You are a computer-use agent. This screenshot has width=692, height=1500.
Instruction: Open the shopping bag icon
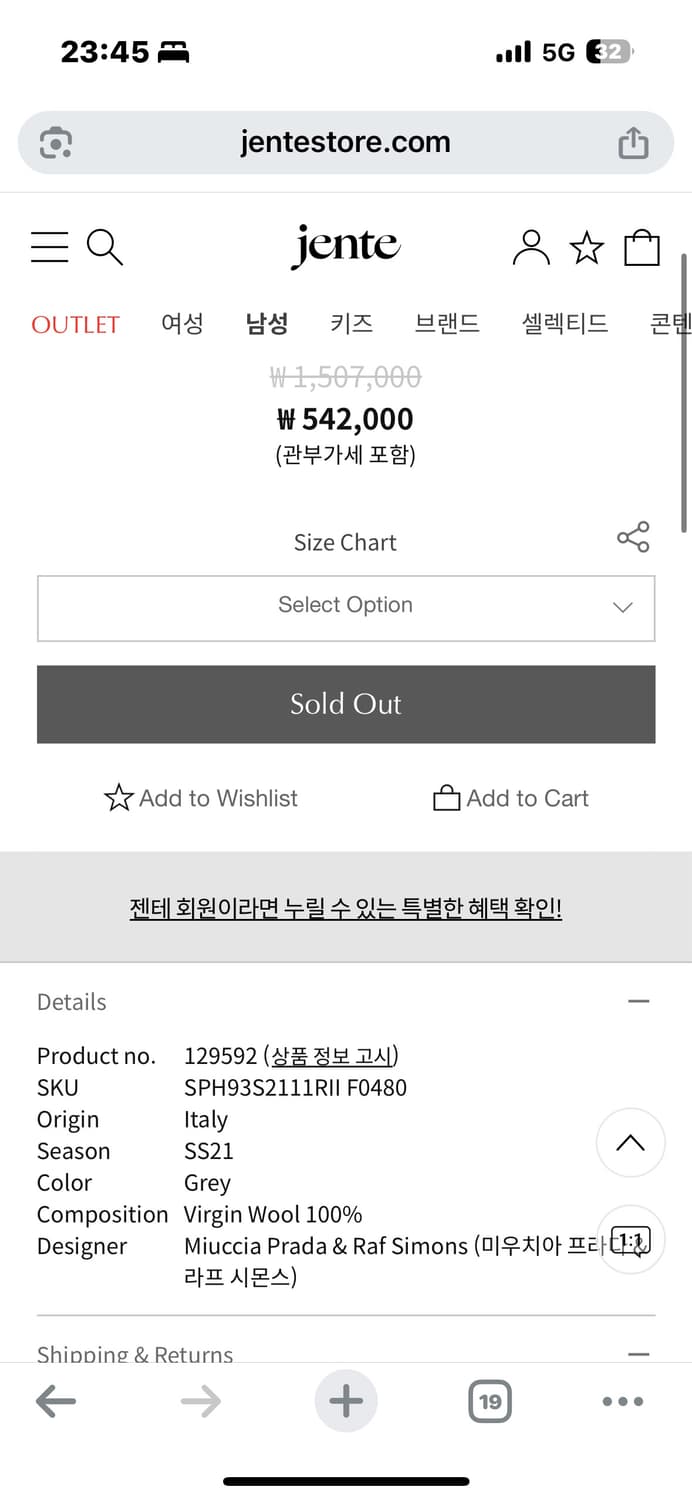[x=642, y=247]
